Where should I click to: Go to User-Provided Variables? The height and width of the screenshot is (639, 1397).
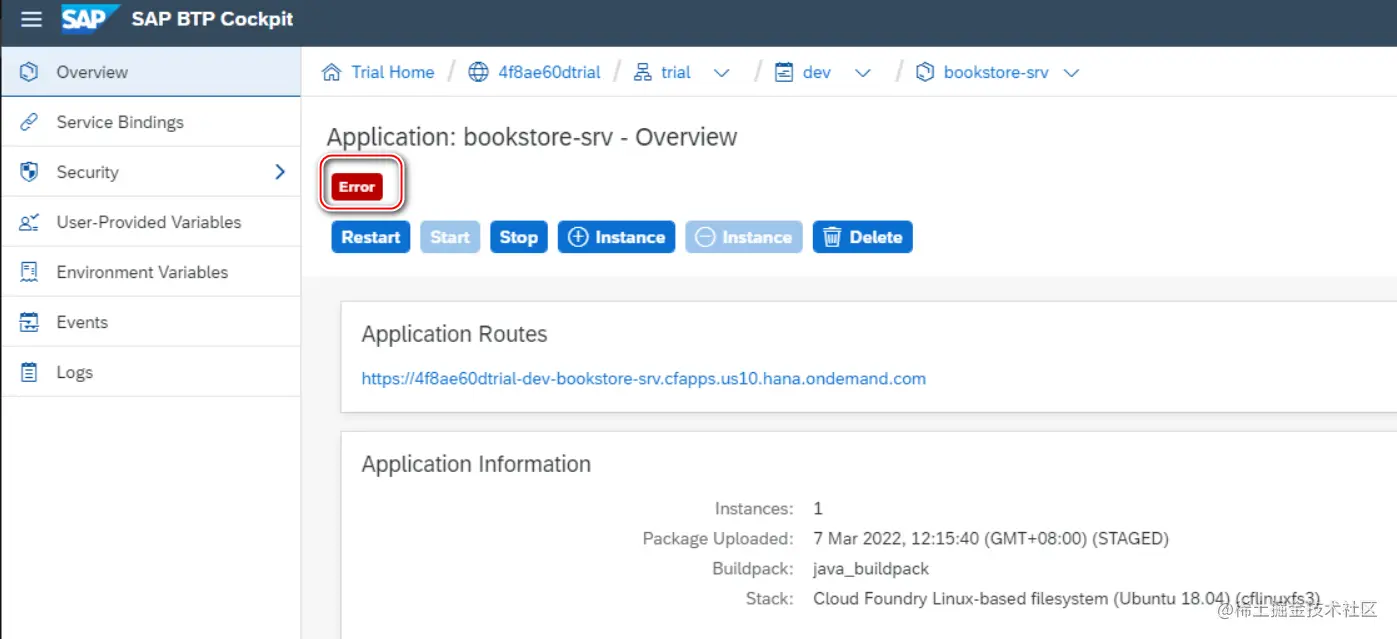click(x=150, y=222)
